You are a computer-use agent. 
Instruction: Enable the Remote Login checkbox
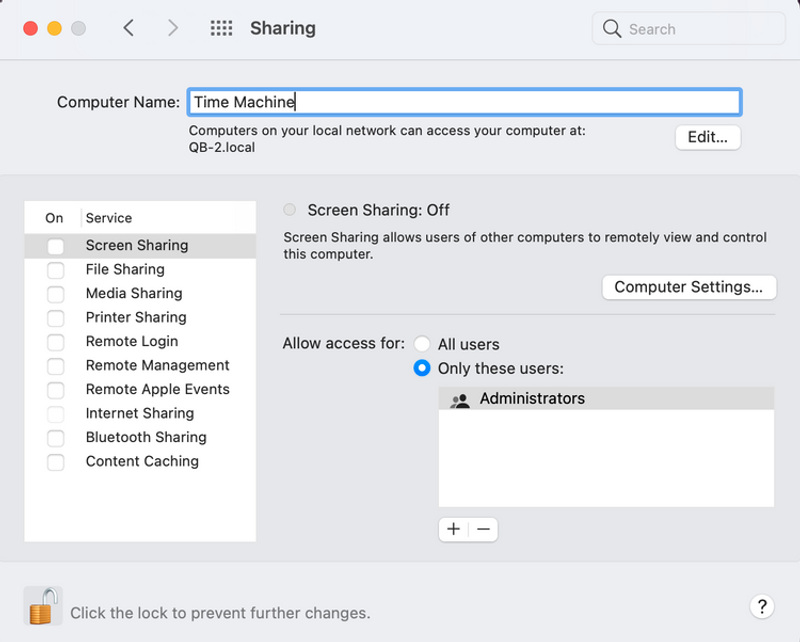56,342
